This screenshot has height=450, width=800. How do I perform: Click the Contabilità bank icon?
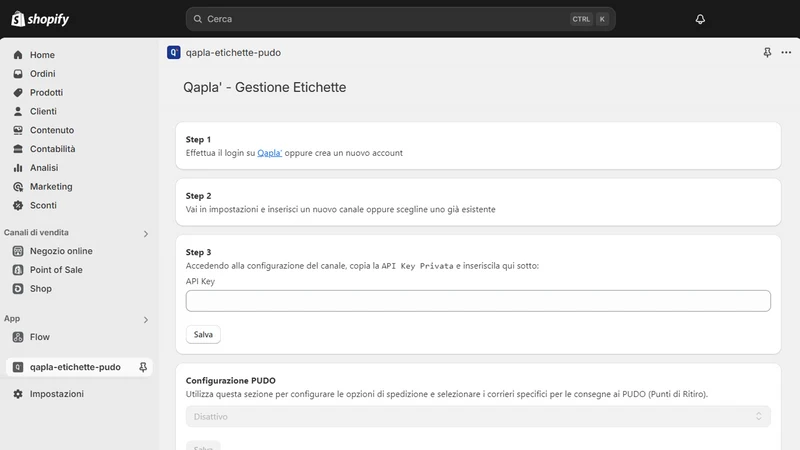[x=18, y=149]
